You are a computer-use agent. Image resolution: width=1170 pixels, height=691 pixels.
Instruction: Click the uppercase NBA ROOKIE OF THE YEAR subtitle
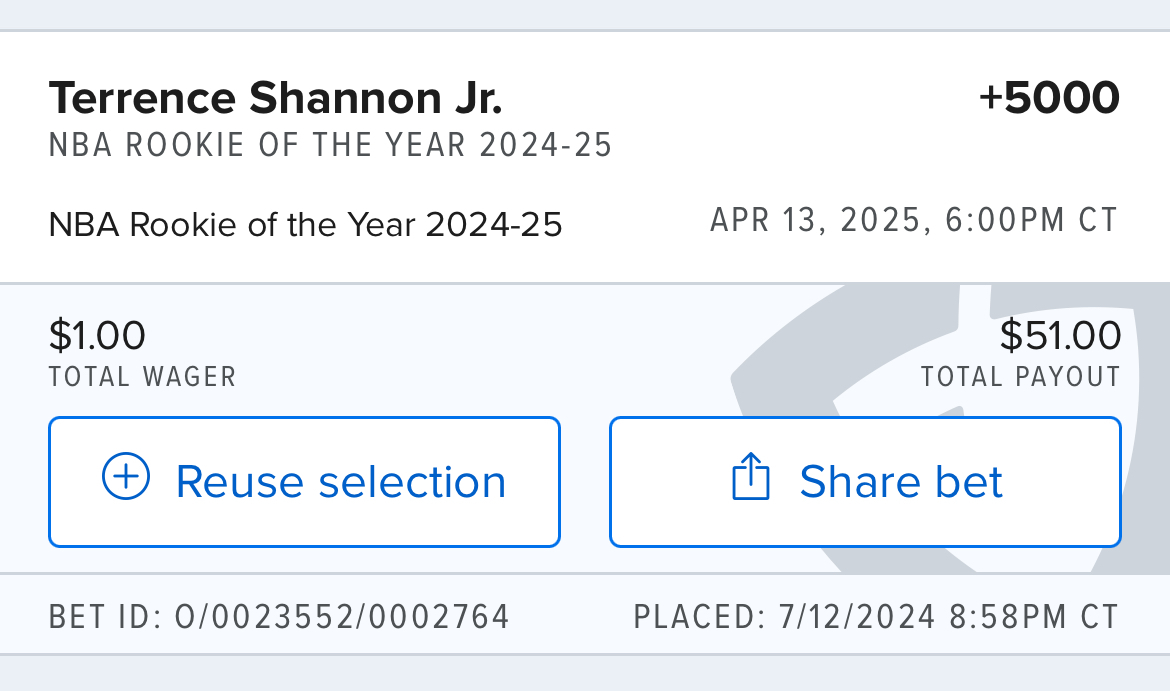click(330, 146)
